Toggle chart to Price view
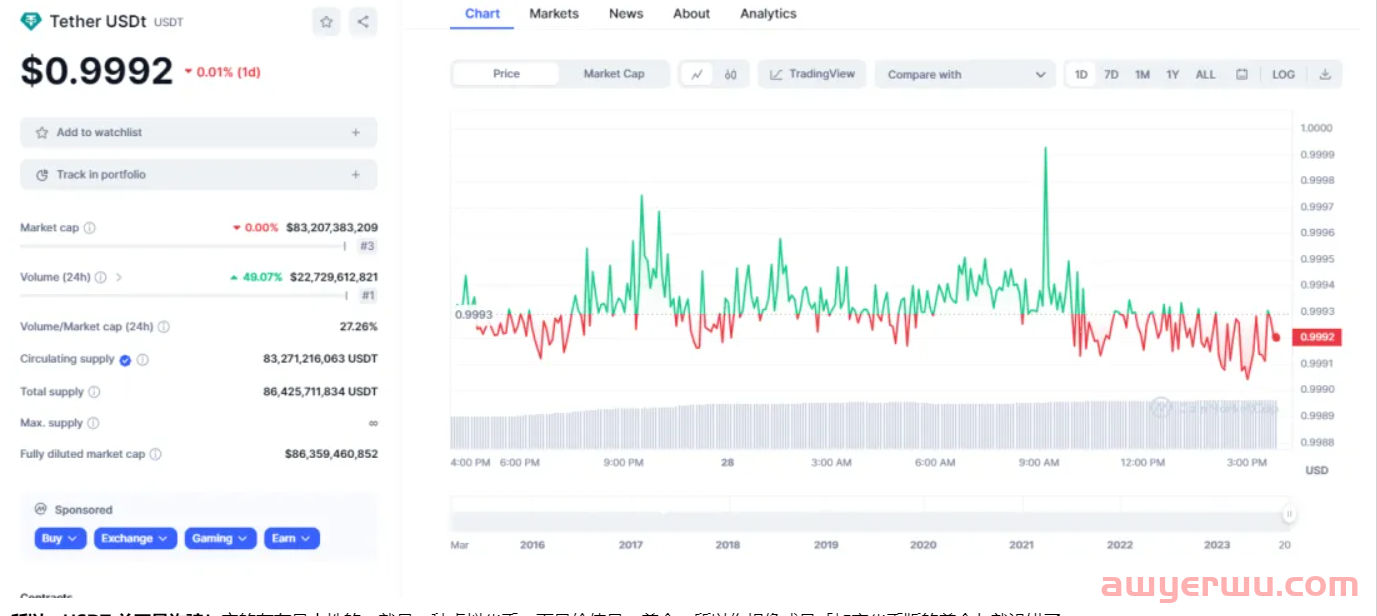1377x616 pixels. (506, 74)
